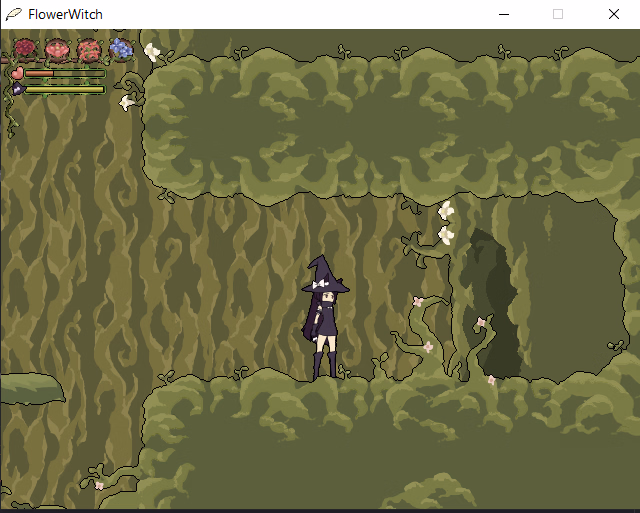The height and width of the screenshot is (513, 640).
Task: Click the pink blossom at bottom-left corner
Action: pyautogui.click(x=99, y=485)
